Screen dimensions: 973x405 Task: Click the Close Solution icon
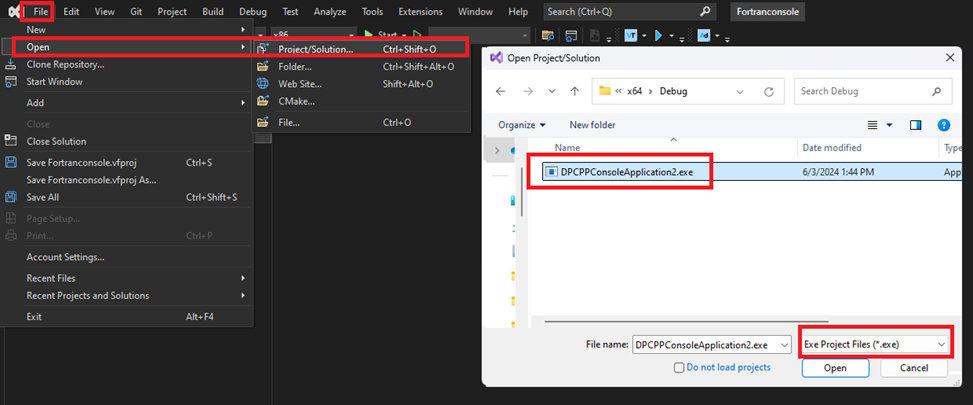[11, 141]
